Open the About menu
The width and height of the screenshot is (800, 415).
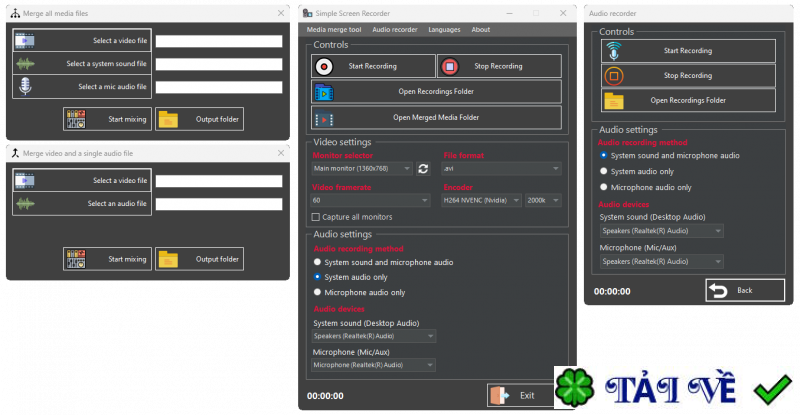click(x=481, y=30)
